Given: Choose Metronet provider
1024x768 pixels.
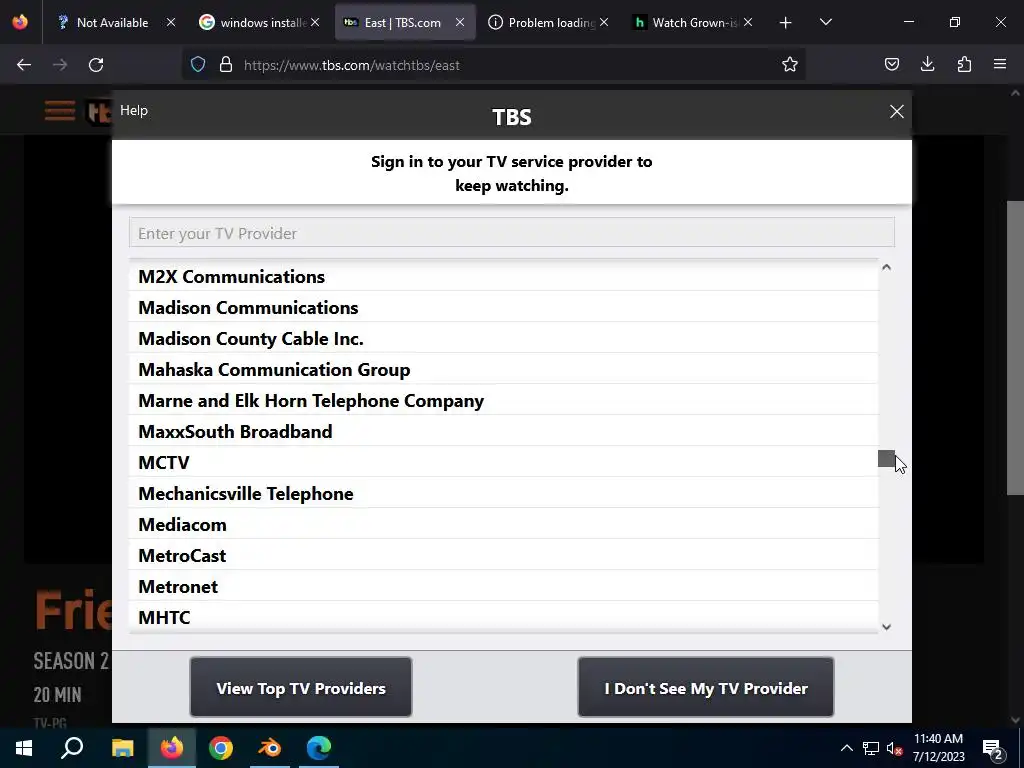Looking at the screenshot, I should (503, 586).
